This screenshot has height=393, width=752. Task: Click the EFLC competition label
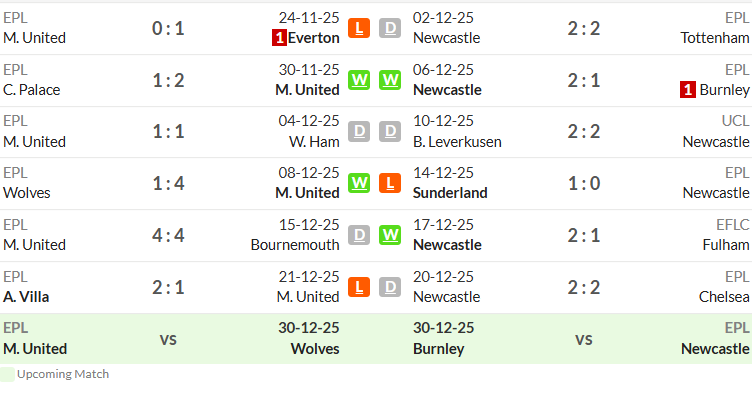[732, 225]
